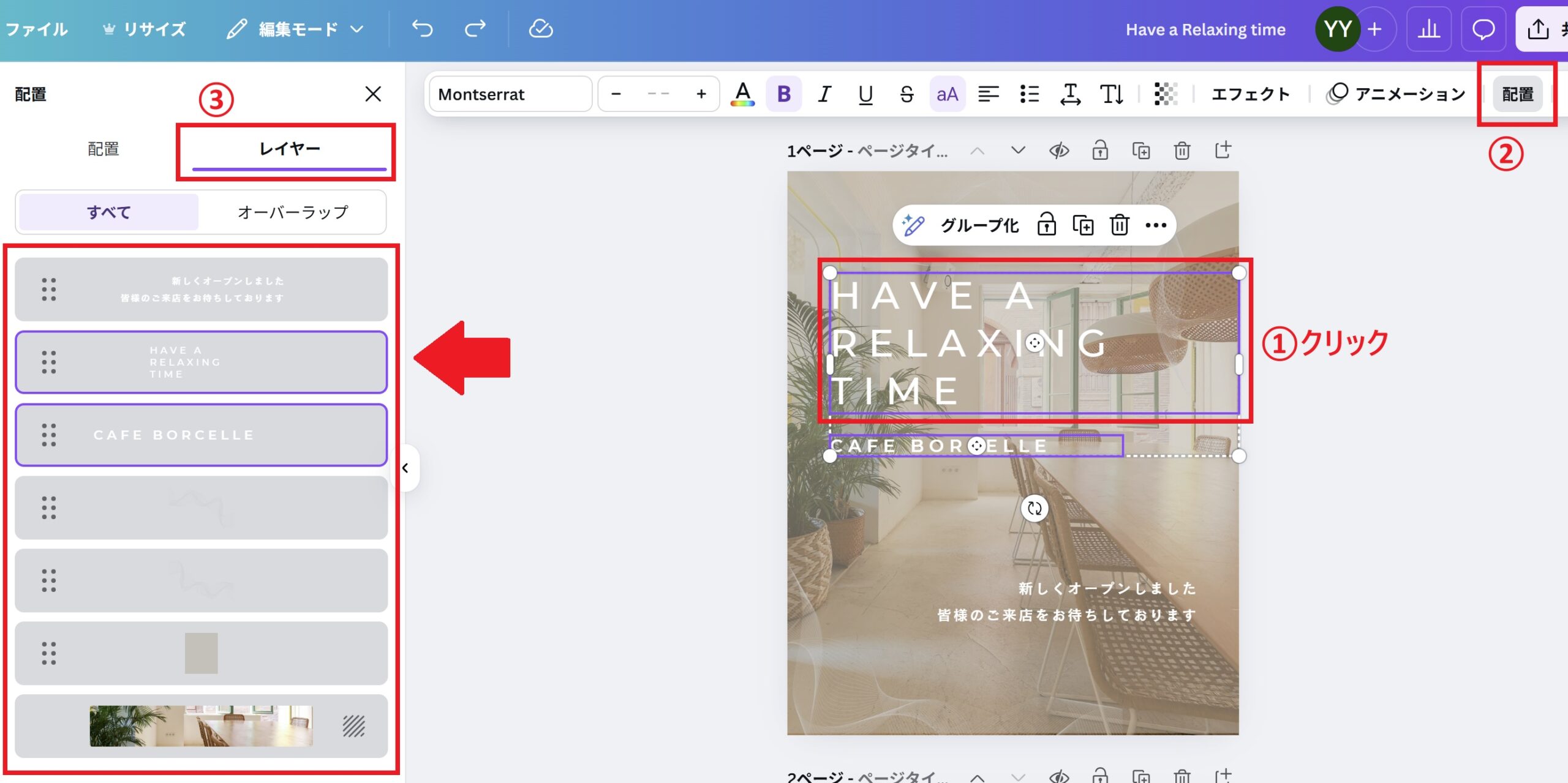The width and height of the screenshot is (1568, 783).
Task: Toggle bold formatting
Action: 783,94
